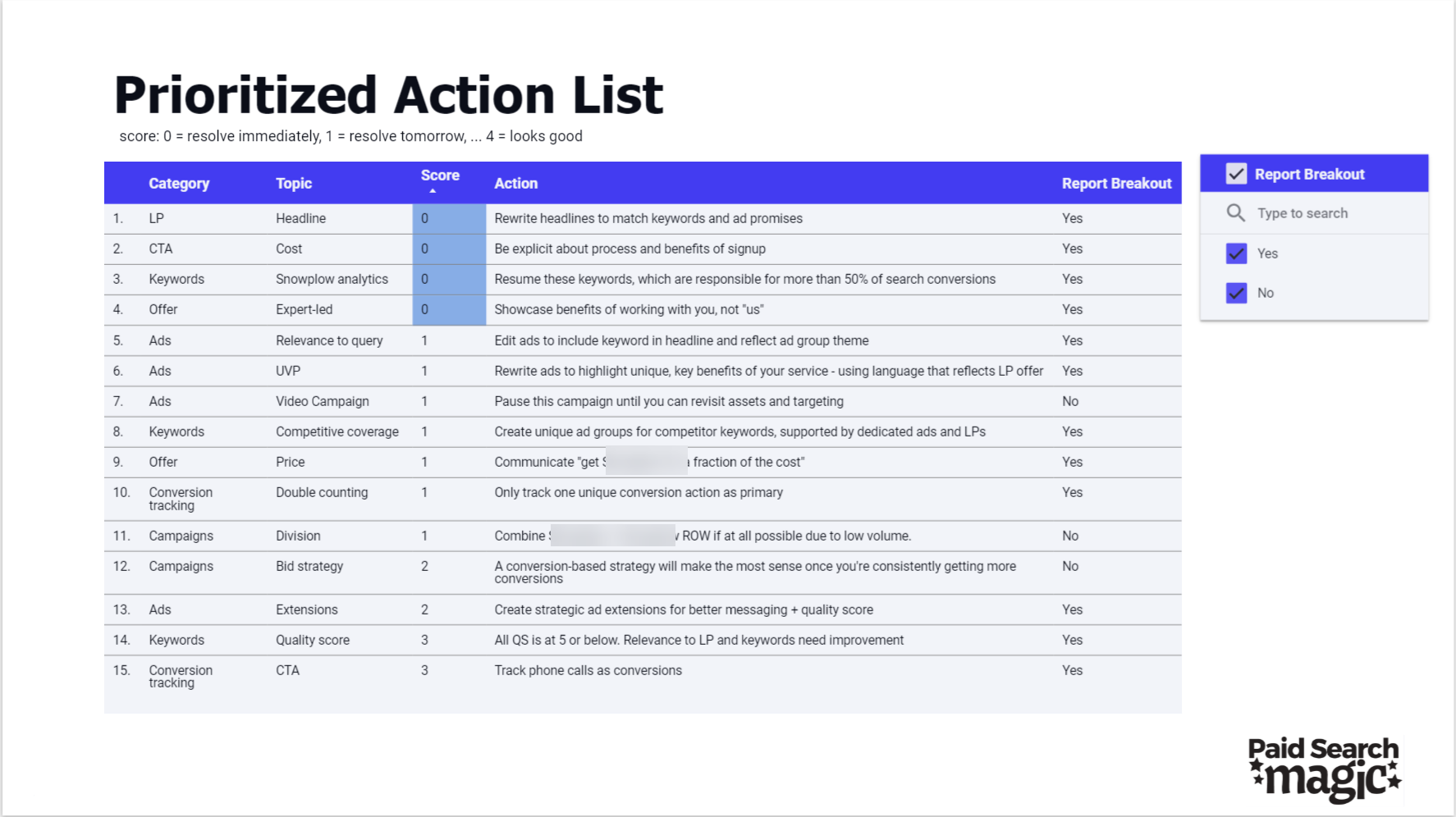Select the blue score cell for Expert-led
Image resolution: width=1456 pixels, height=817 pixels.
pyautogui.click(x=449, y=310)
